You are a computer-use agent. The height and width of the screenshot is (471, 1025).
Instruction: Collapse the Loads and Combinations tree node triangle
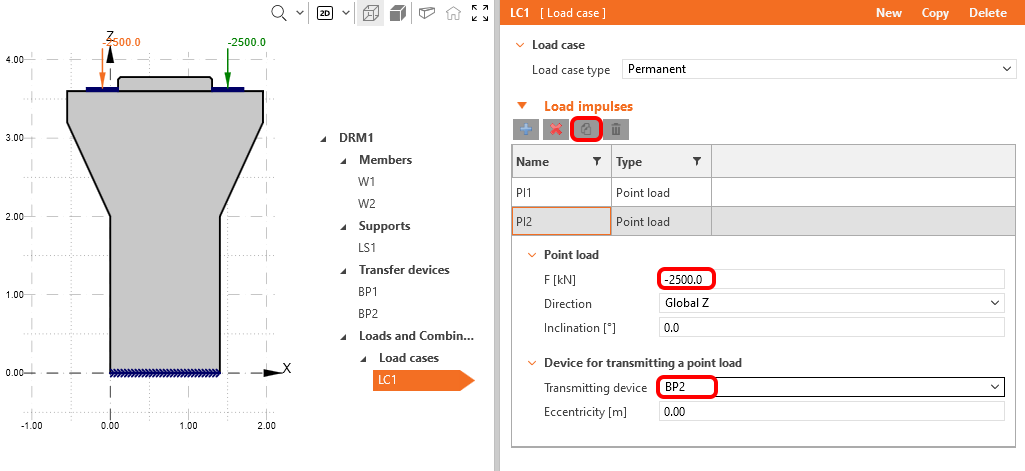point(343,336)
